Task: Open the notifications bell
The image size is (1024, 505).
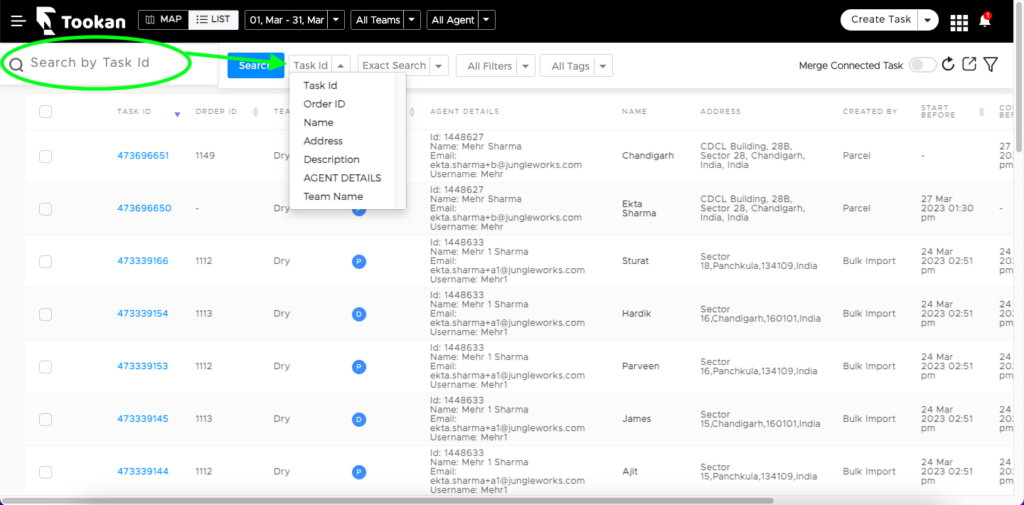Action: pos(985,20)
